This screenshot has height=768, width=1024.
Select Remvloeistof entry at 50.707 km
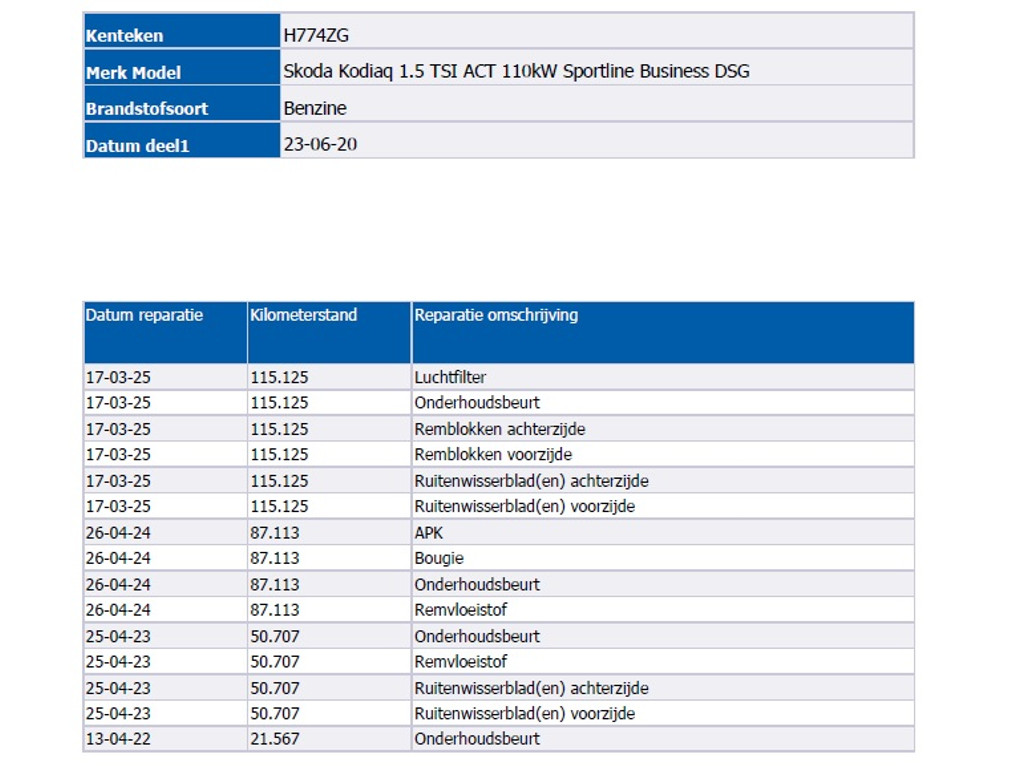point(460,662)
